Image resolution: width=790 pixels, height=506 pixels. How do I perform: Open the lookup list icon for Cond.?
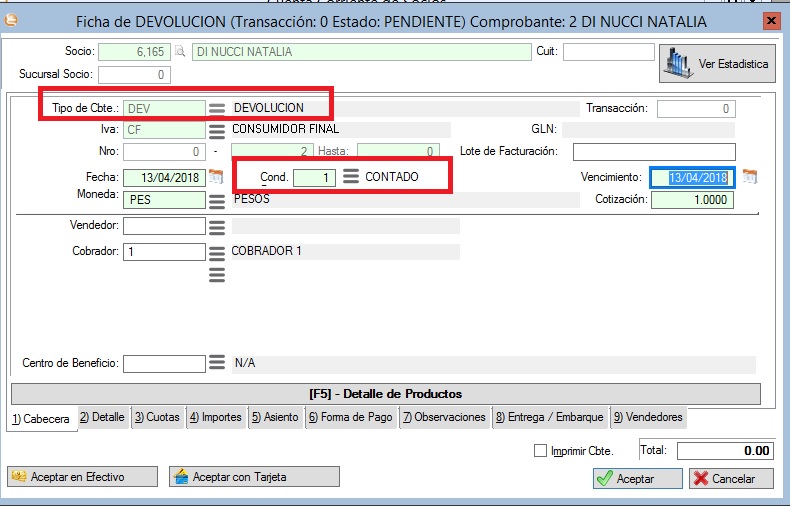pyautogui.click(x=350, y=177)
